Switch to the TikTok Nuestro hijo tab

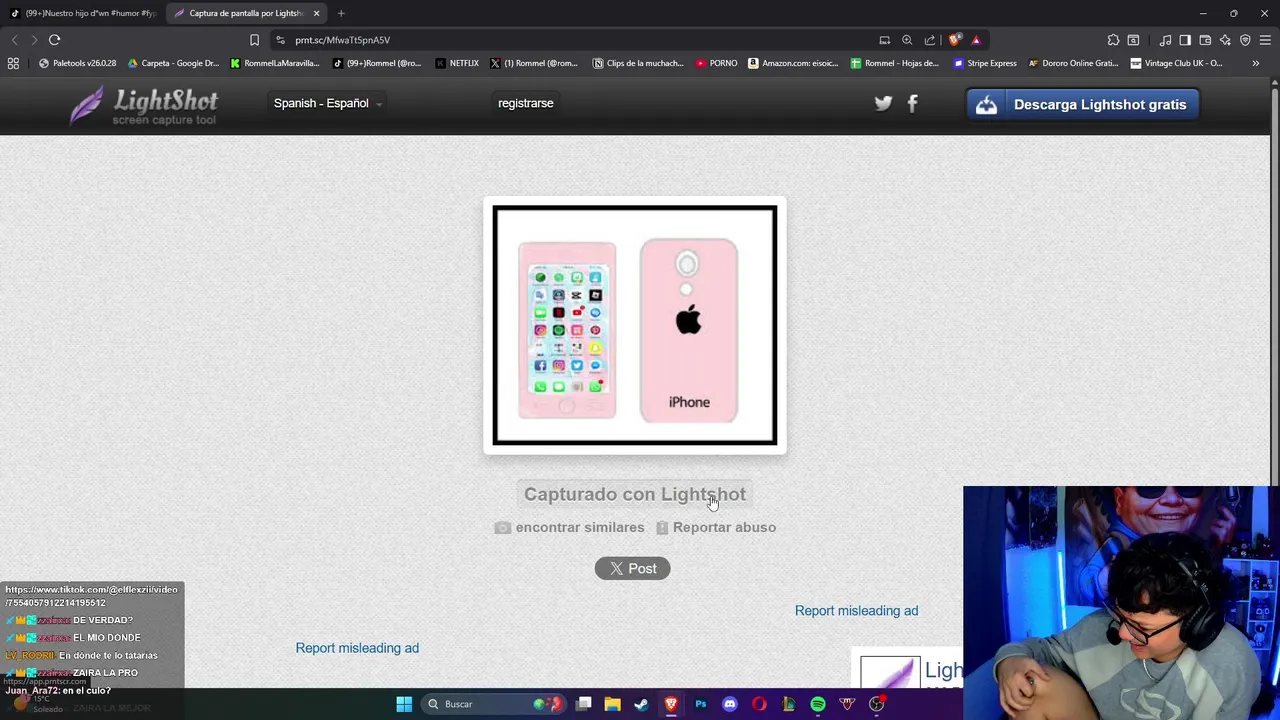pos(83,13)
